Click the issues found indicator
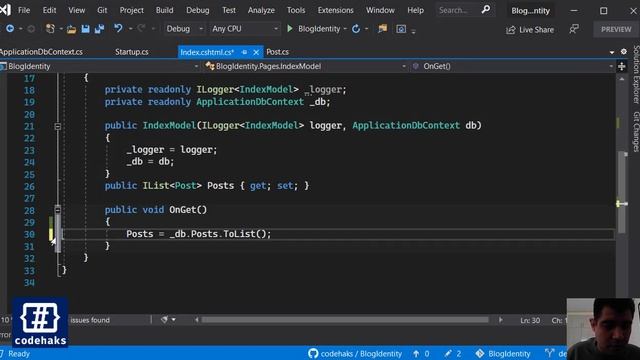The width and height of the screenshot is (640, 360). [x=90, y=320]
